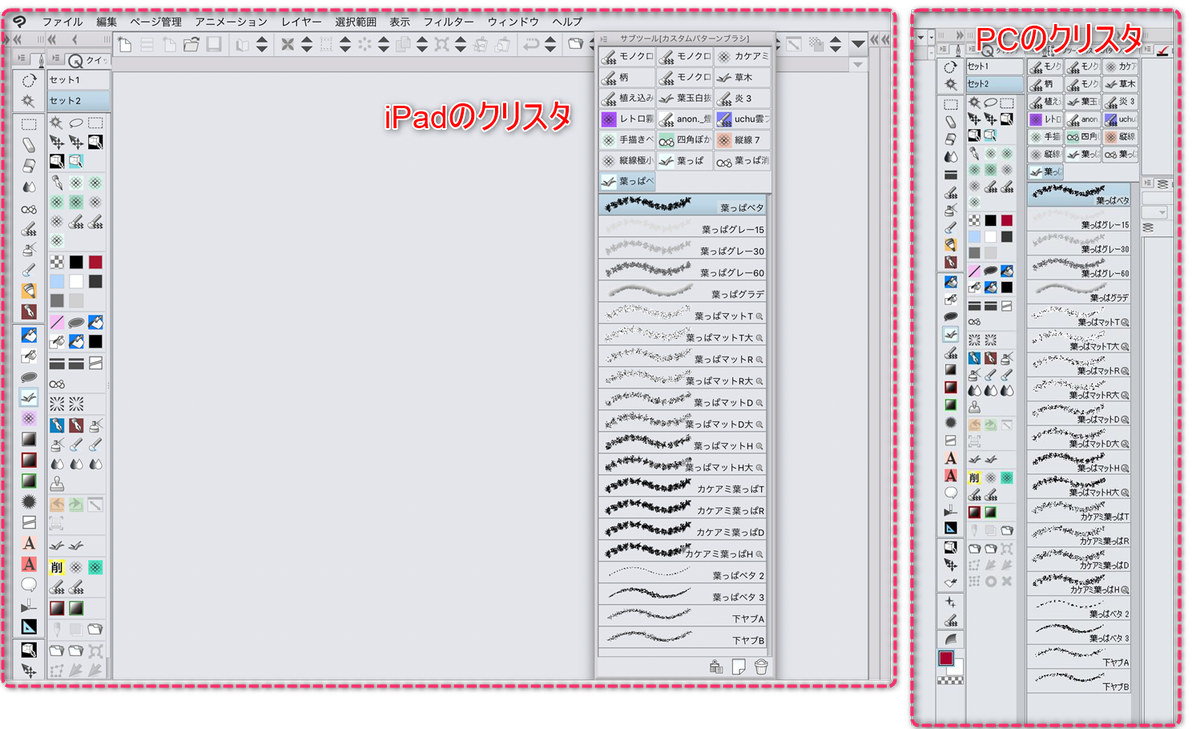Screen dimensions: 1200x729
Task: Open the ページ管理 menu
Action: [156, 21]
